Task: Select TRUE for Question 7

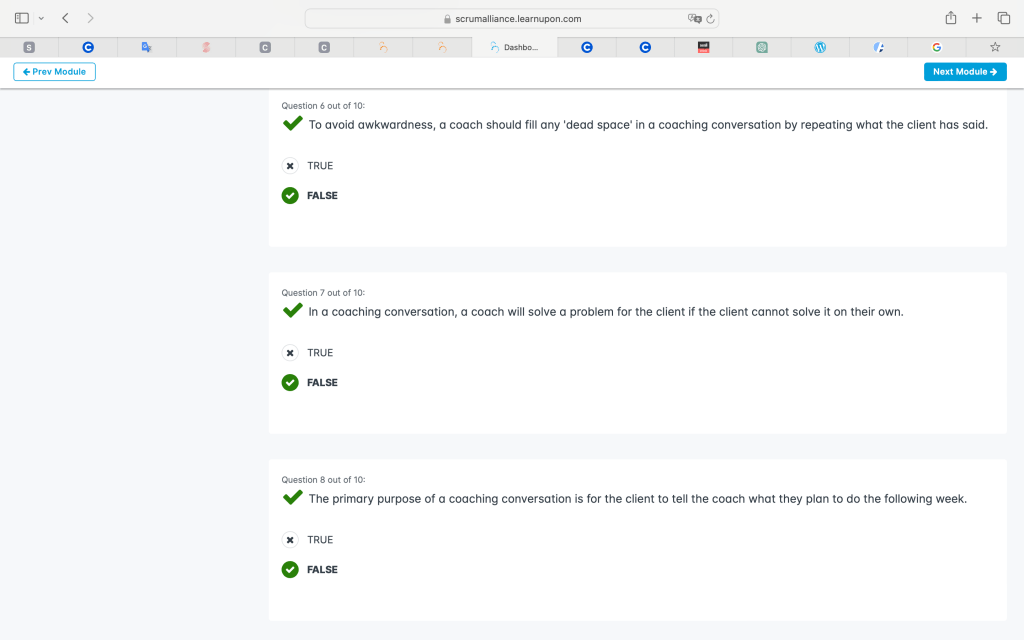Action: pos(290,353)
